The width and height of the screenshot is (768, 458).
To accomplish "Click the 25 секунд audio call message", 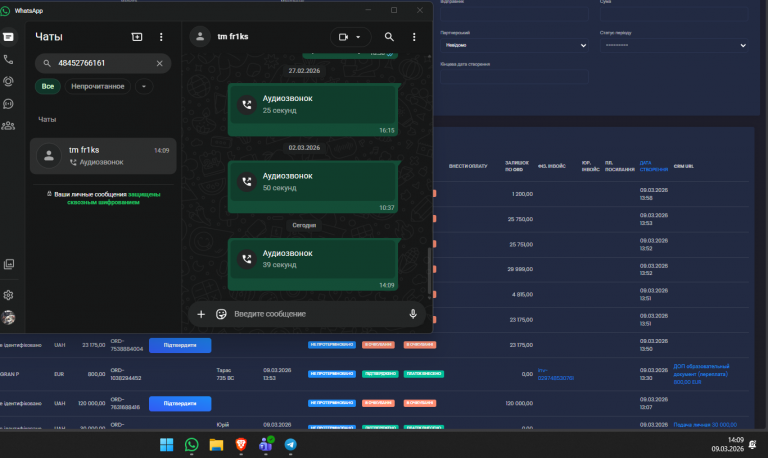I will (312, 109).
